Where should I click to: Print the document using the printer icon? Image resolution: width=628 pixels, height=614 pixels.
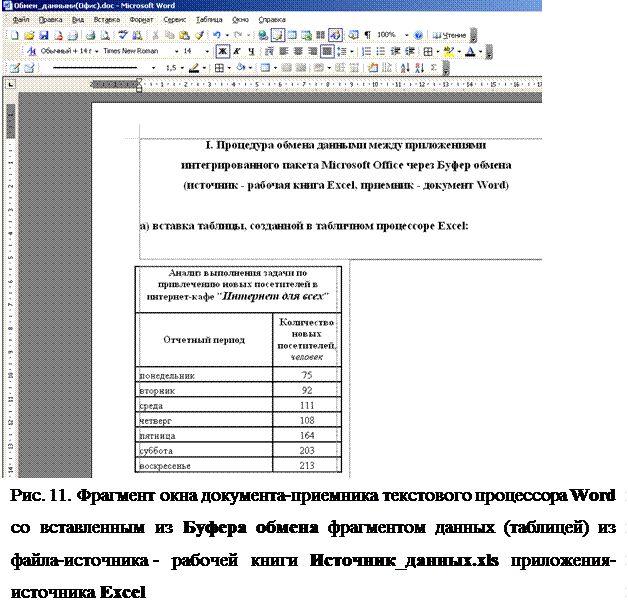coord(91,35)
